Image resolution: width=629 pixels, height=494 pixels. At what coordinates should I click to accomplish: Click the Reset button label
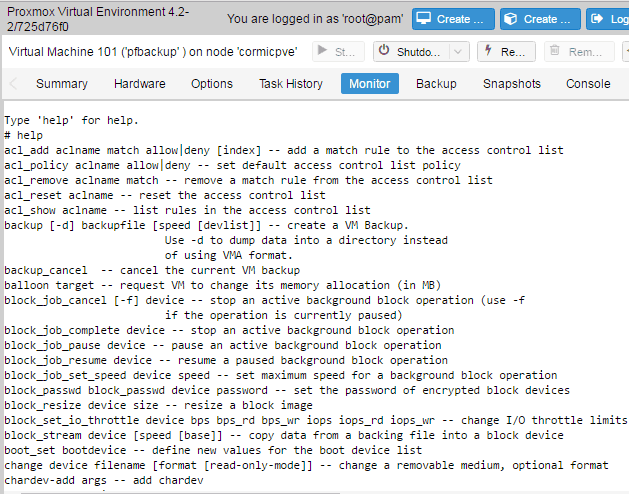coord(513,52)
